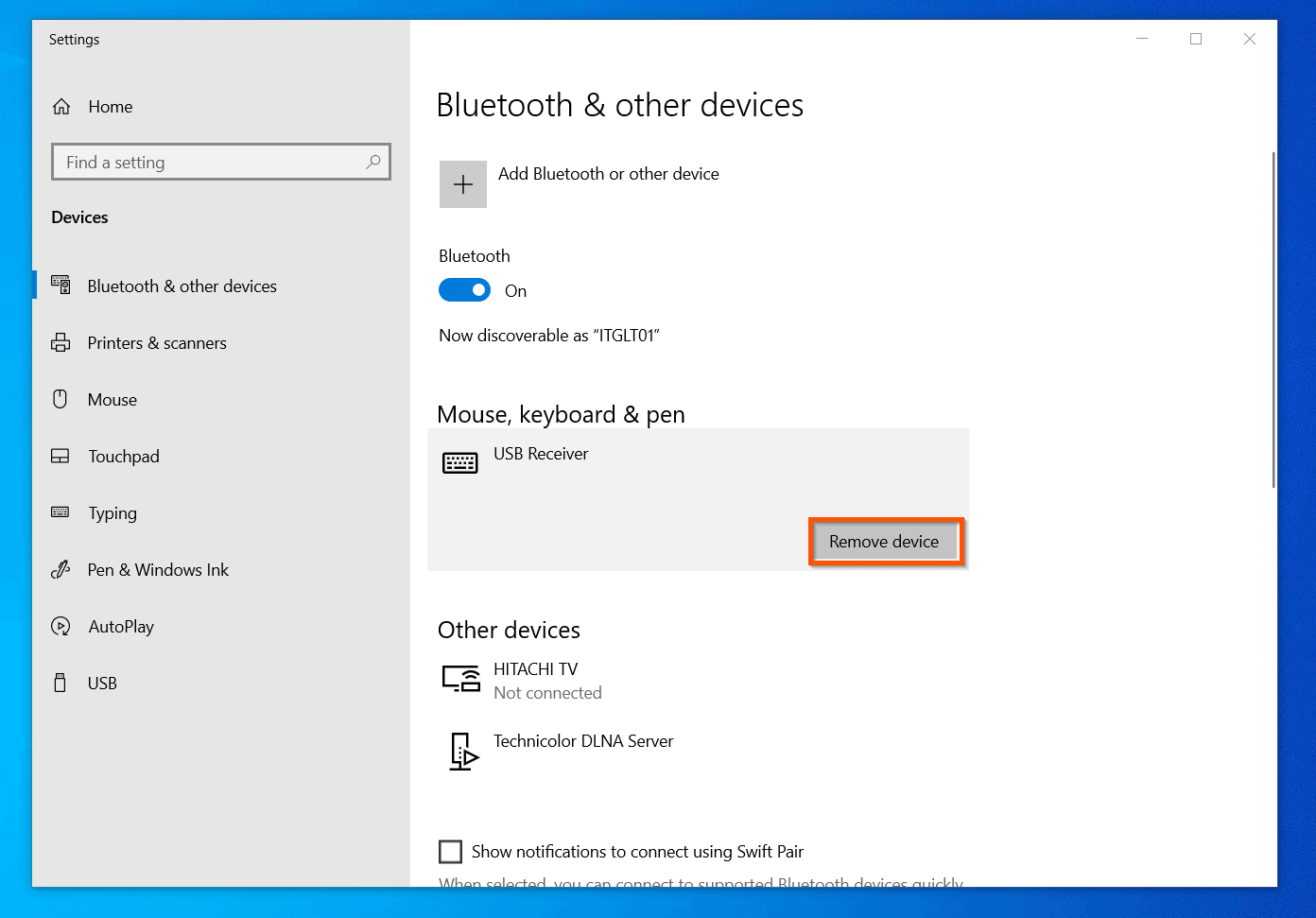Open Touchpad settings
This screenshot has height=918, width=1316.
(124, 457)
